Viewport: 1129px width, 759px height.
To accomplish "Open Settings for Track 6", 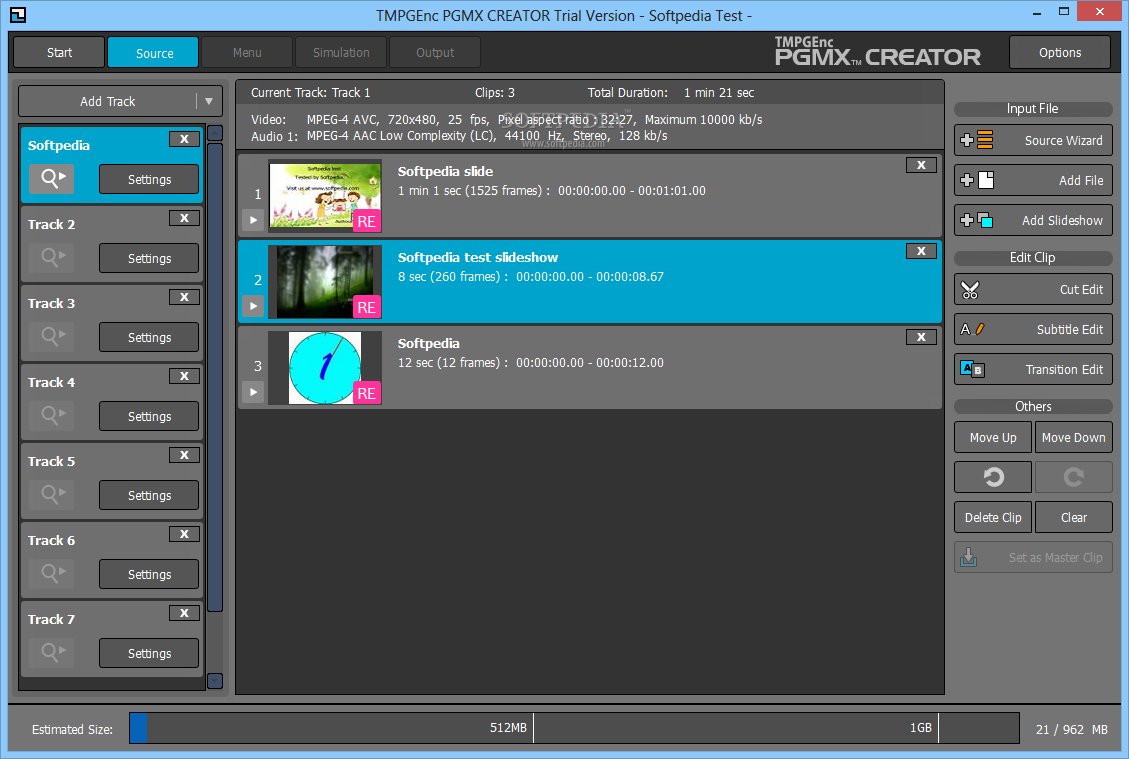I will [x=149, y=574].
